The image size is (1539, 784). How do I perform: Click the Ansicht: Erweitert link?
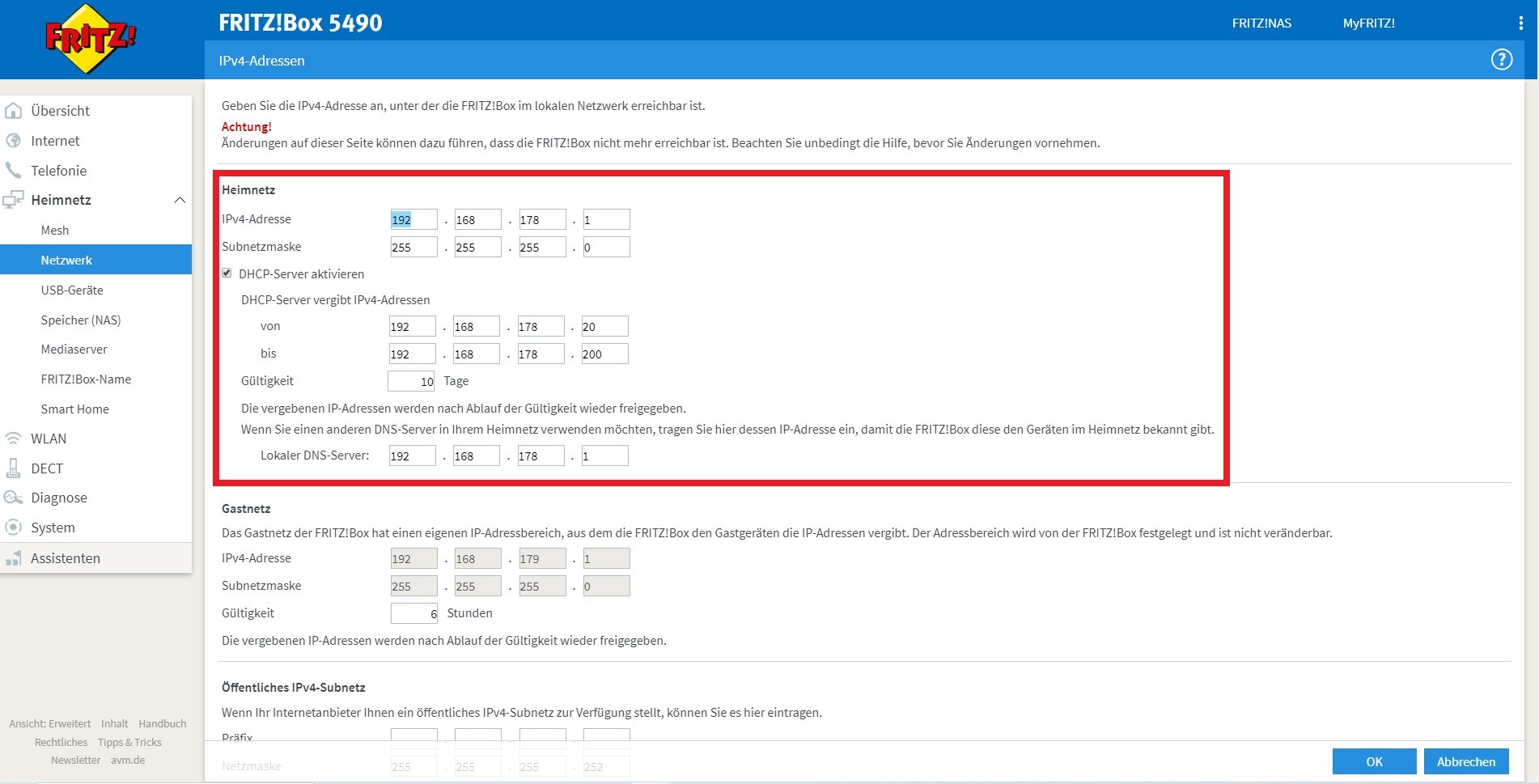pyautogui.click(x=50, y=724)
